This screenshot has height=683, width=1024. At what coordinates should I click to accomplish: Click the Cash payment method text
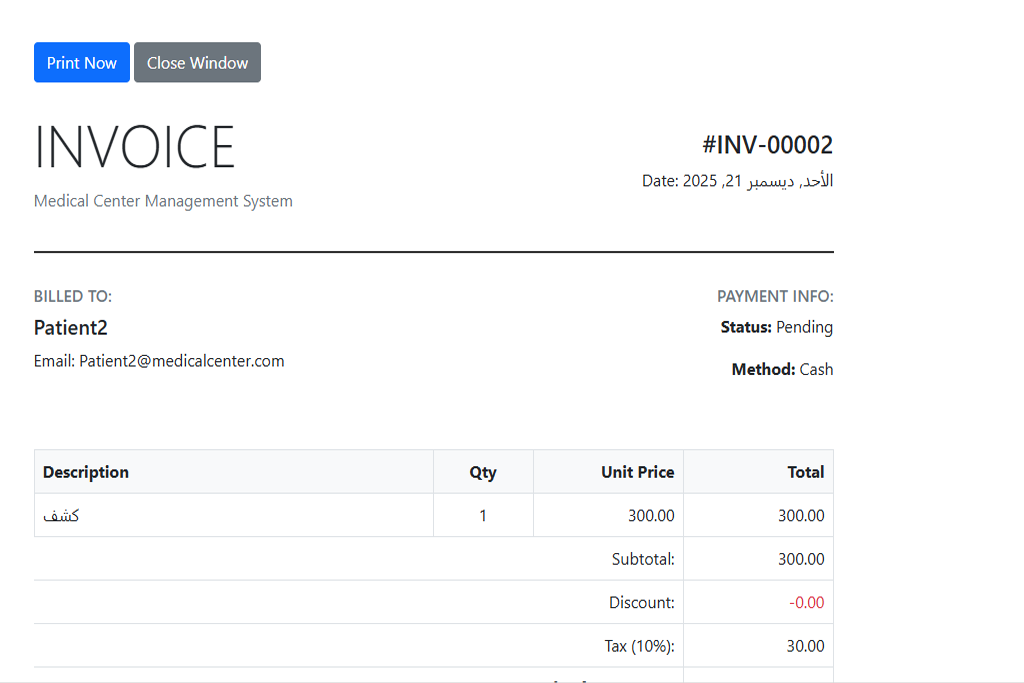816,369
